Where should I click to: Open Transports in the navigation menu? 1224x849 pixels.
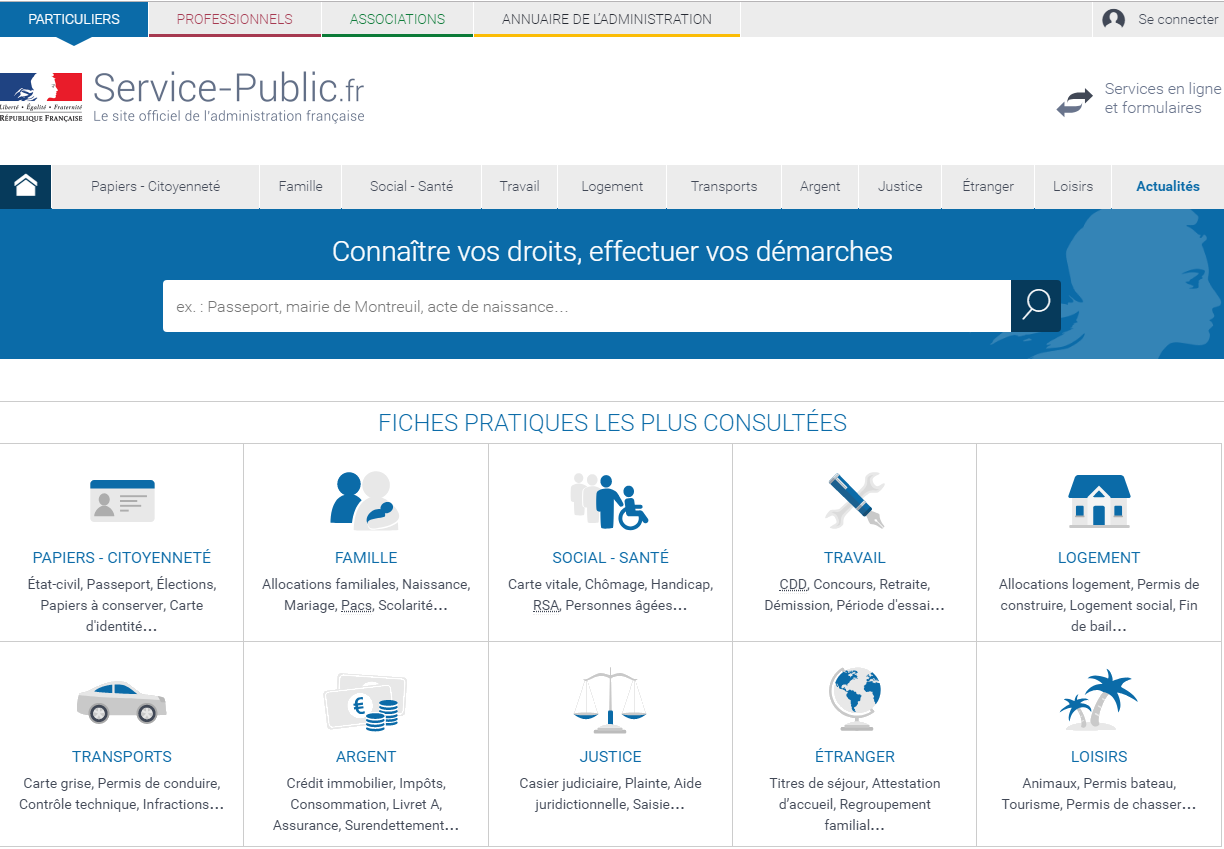[724, 186]
